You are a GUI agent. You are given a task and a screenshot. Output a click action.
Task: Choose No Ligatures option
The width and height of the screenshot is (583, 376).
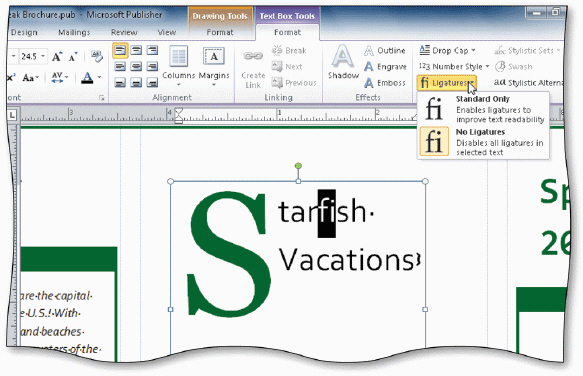pos(483,142)
